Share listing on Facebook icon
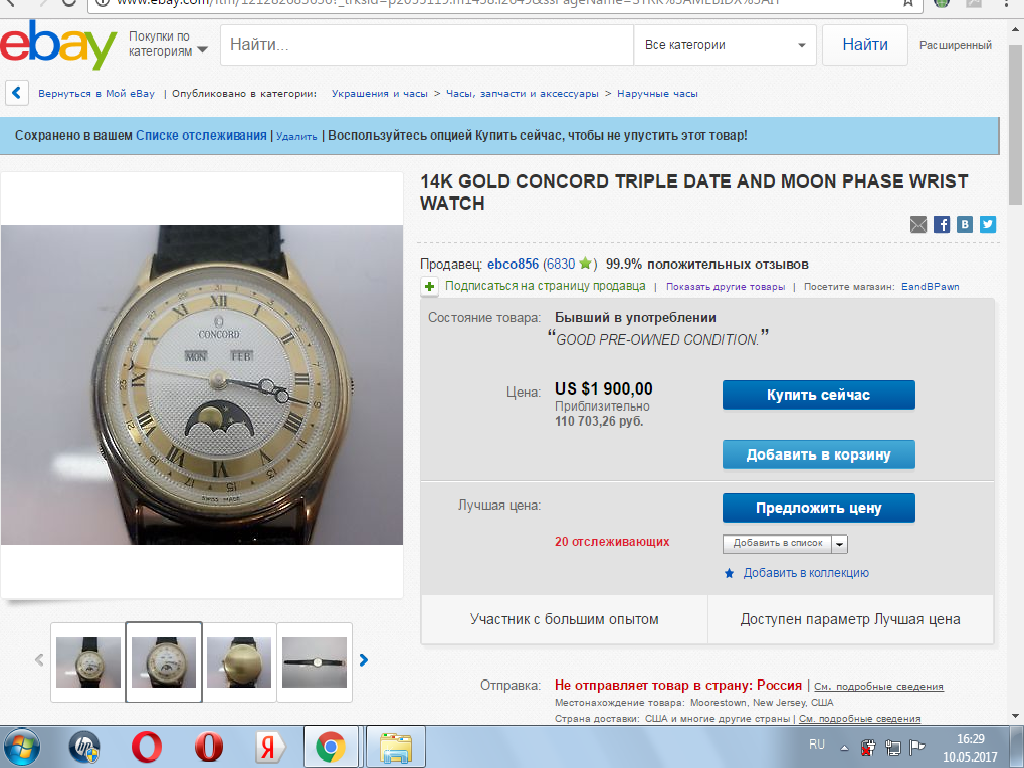 point(942,225)
